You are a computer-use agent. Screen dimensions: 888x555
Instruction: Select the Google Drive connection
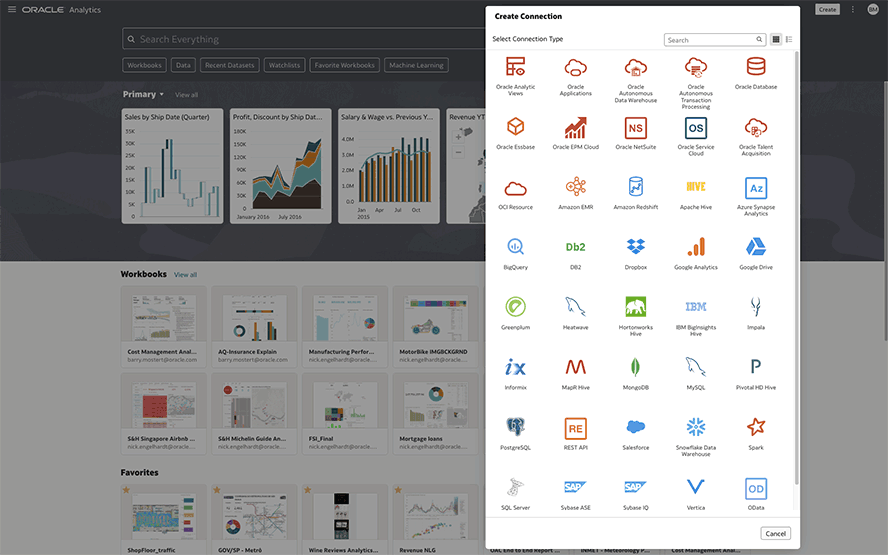click(756, 248)
